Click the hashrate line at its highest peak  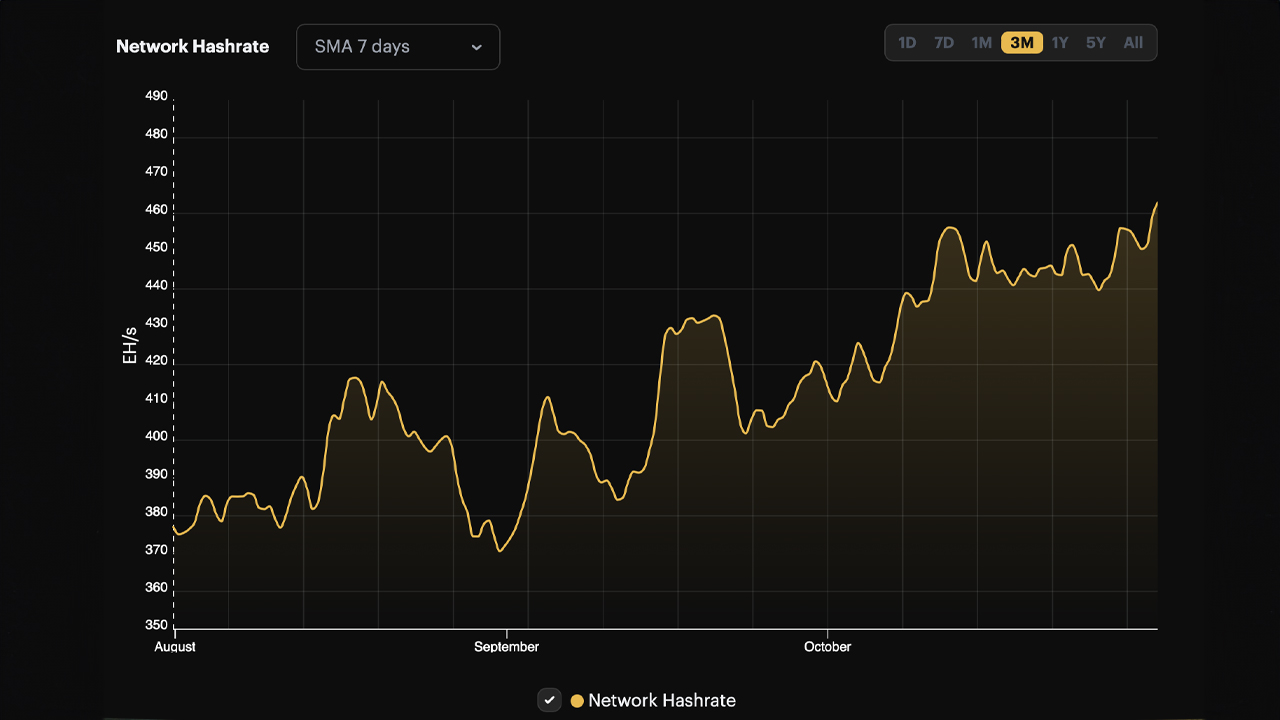(x=1156, y=203)
